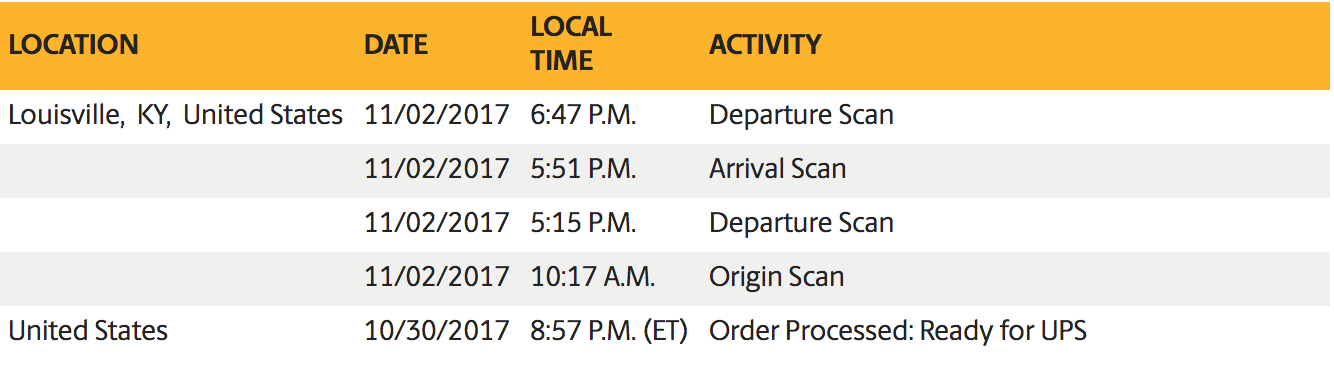The width and height of the screenshot is (1334, 388).
Task: Select the 10/30/2017 date cell
Action: pos(437,331)
